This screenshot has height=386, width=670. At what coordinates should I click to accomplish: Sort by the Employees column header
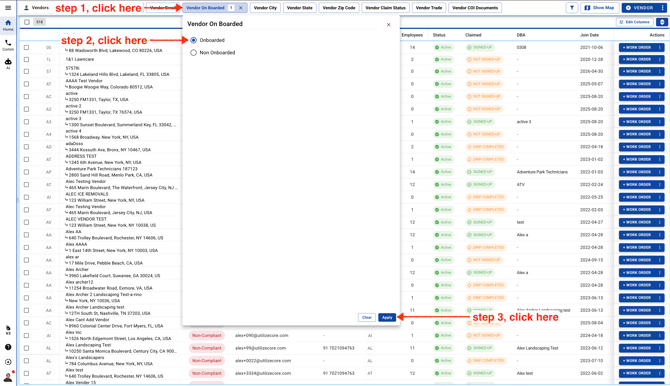pos(412,35)
